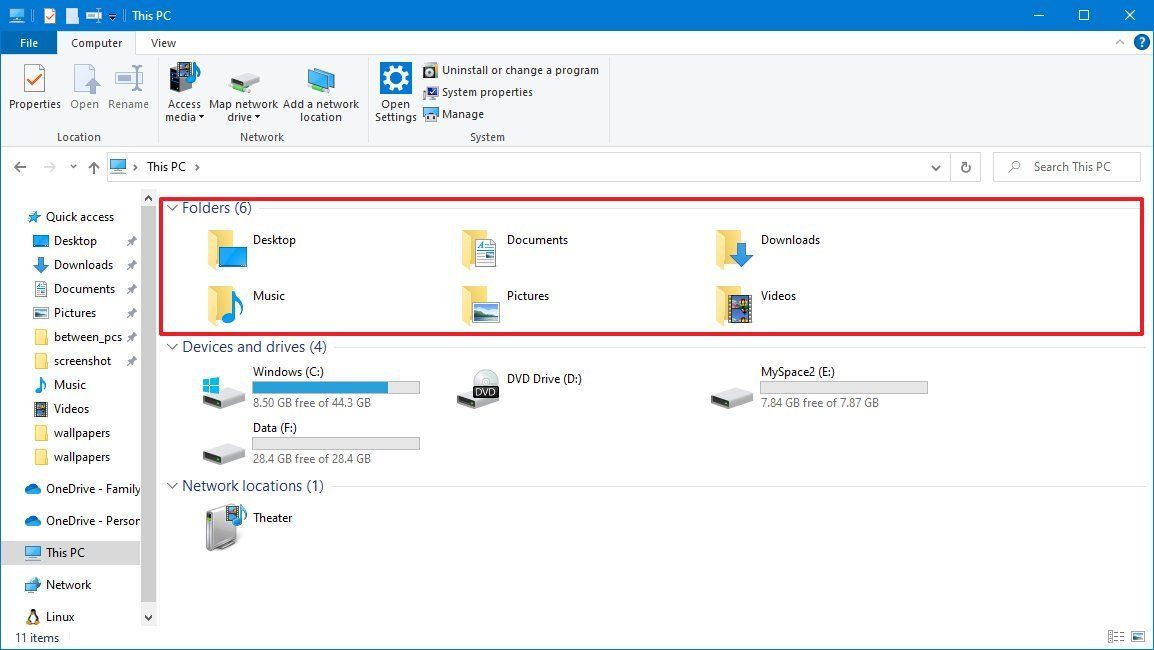Open the File menu
Screen dimensions: 1154x650
click(x=28, y=43)
